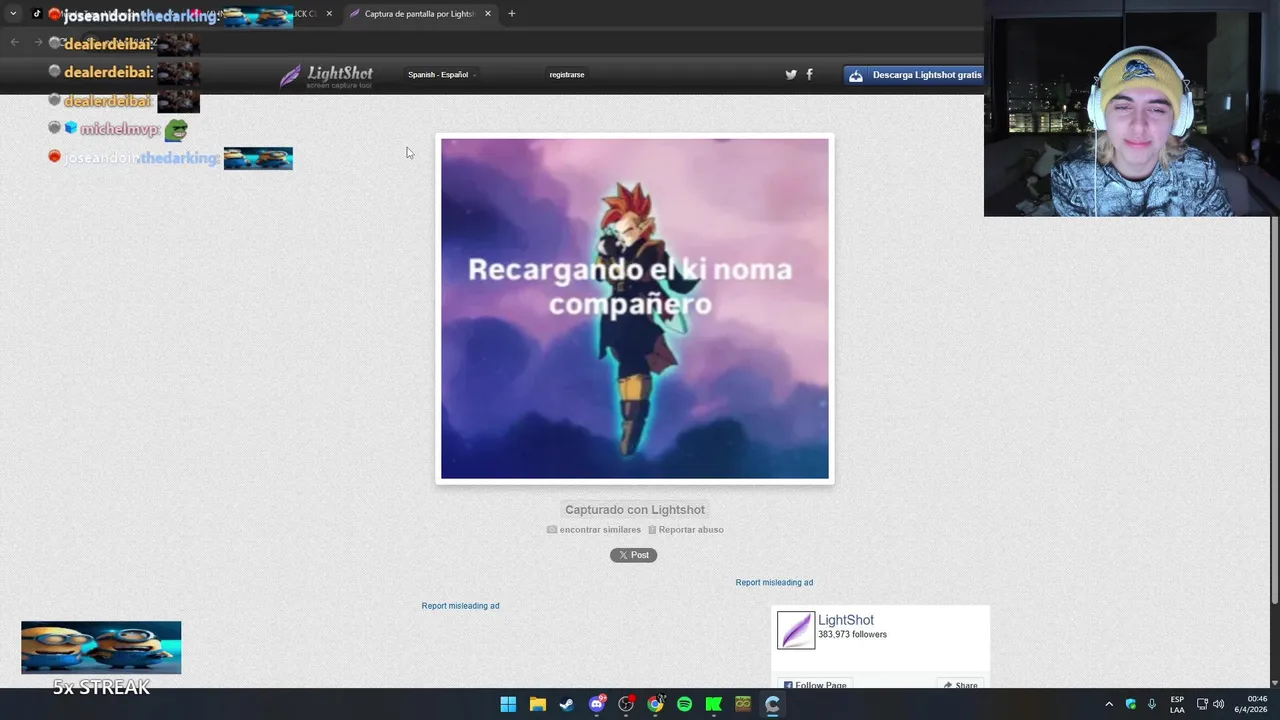This screenshot has height=720, width=1280.
Task: Expand the browser tab search chevron
Action: point(13,14)
